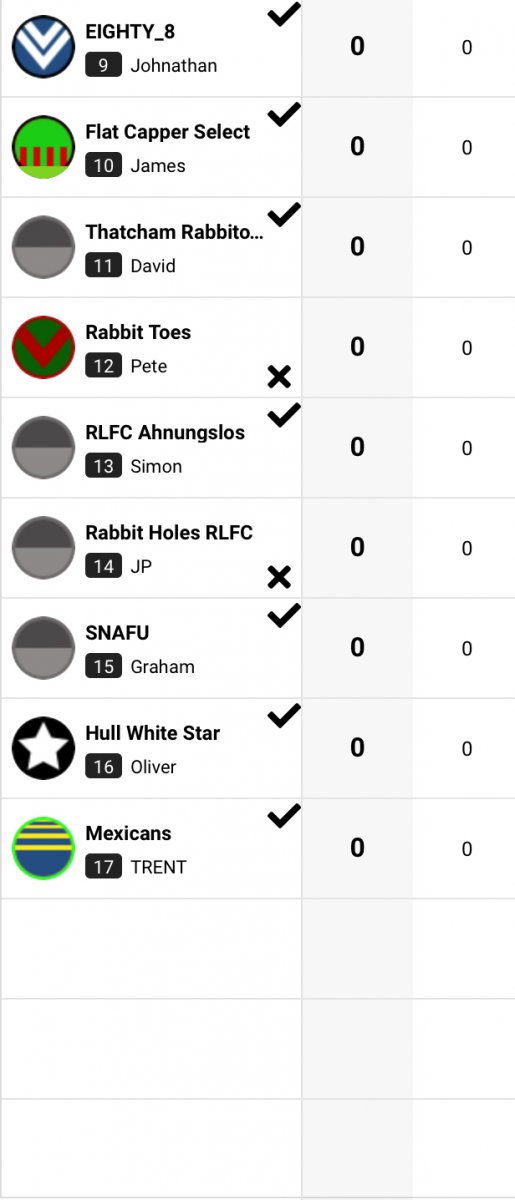Toggle the checkmark on Mexicans row
This screenshot has width=515, height=1200.
pyautogui.click(x=284, y=816)
